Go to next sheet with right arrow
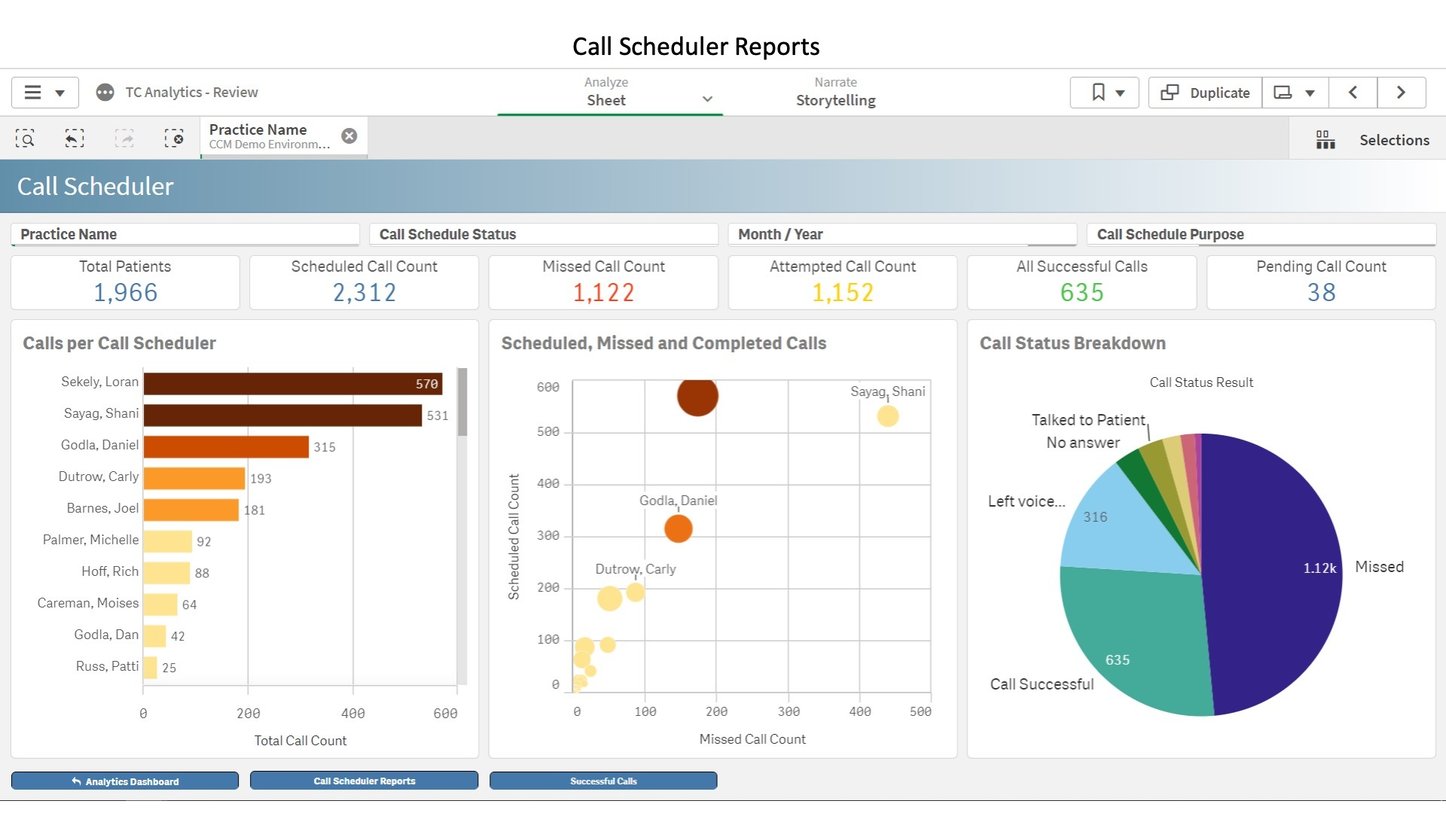Image resolution: width=1446 pixels, height=813 pixels. (1402, 92)
